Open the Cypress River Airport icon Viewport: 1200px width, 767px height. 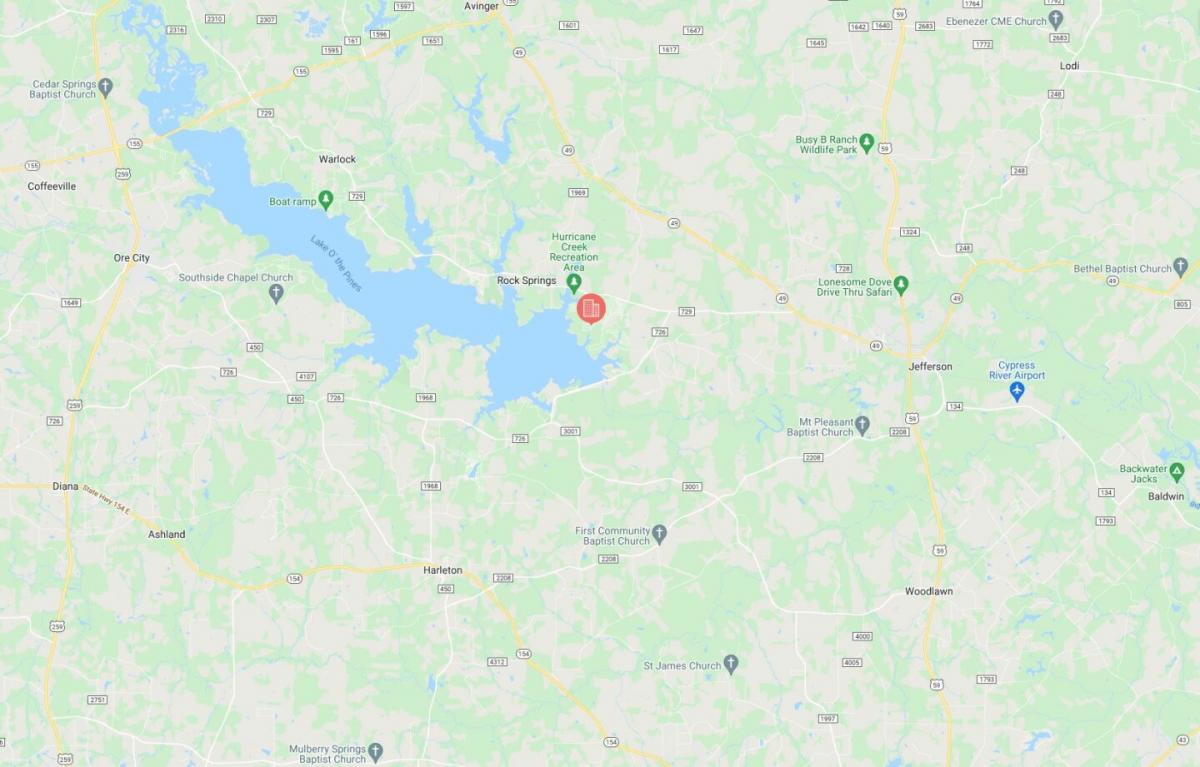(1017, 392)
